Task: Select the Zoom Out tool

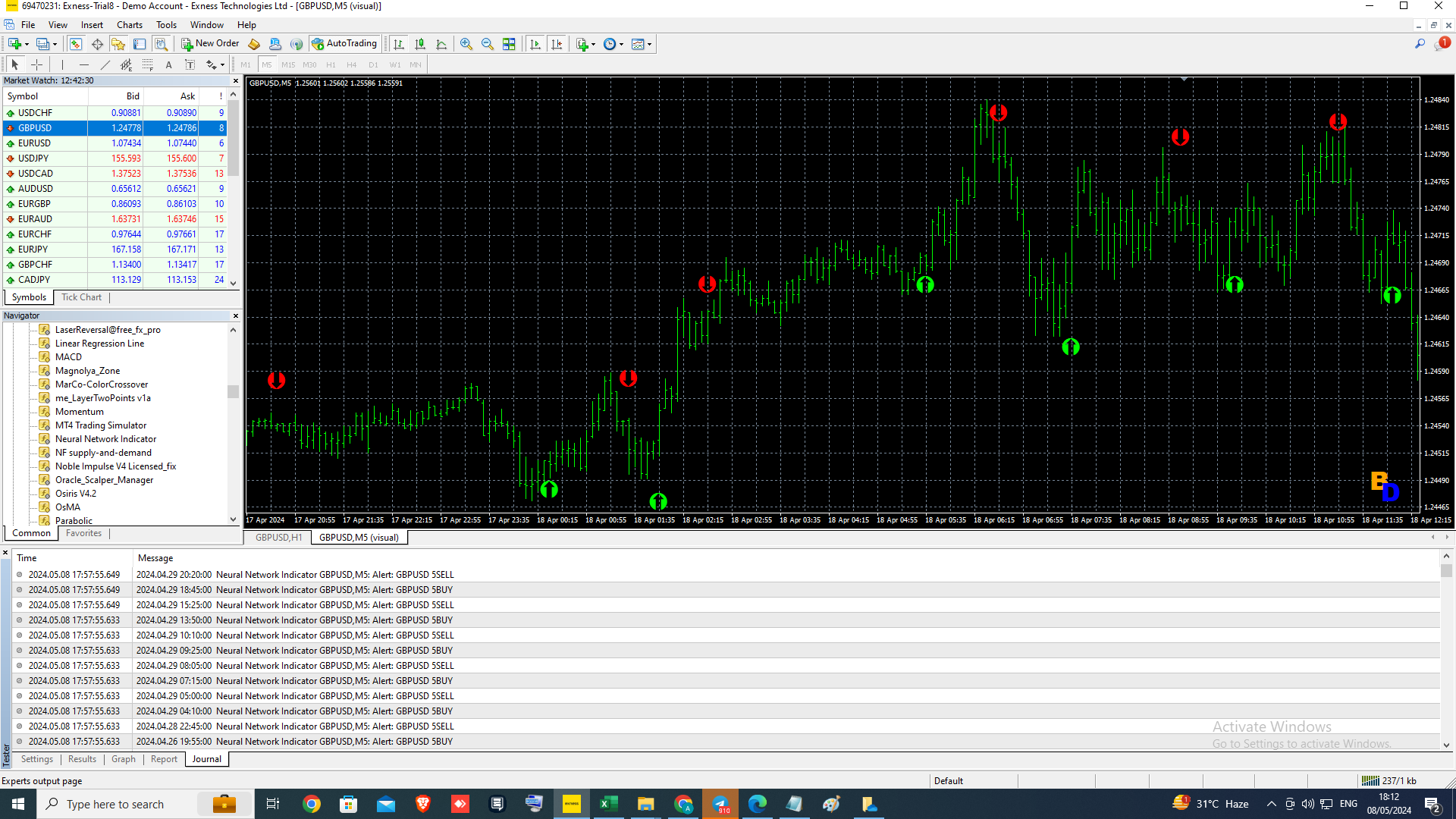Action: [487, 43]
